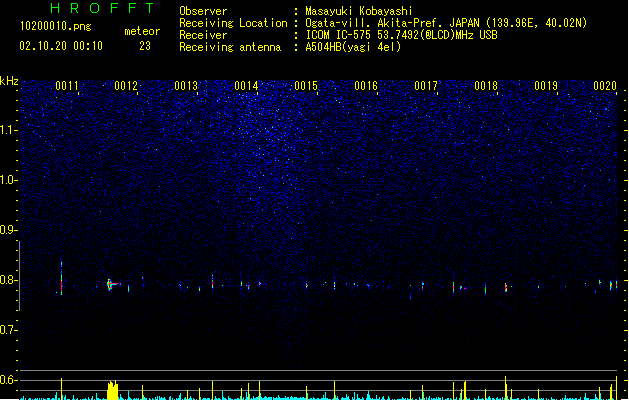Viewport: 629px width, 400px height.
Task: Select the meteor count value 23
Action: click(x=145, y=46)
